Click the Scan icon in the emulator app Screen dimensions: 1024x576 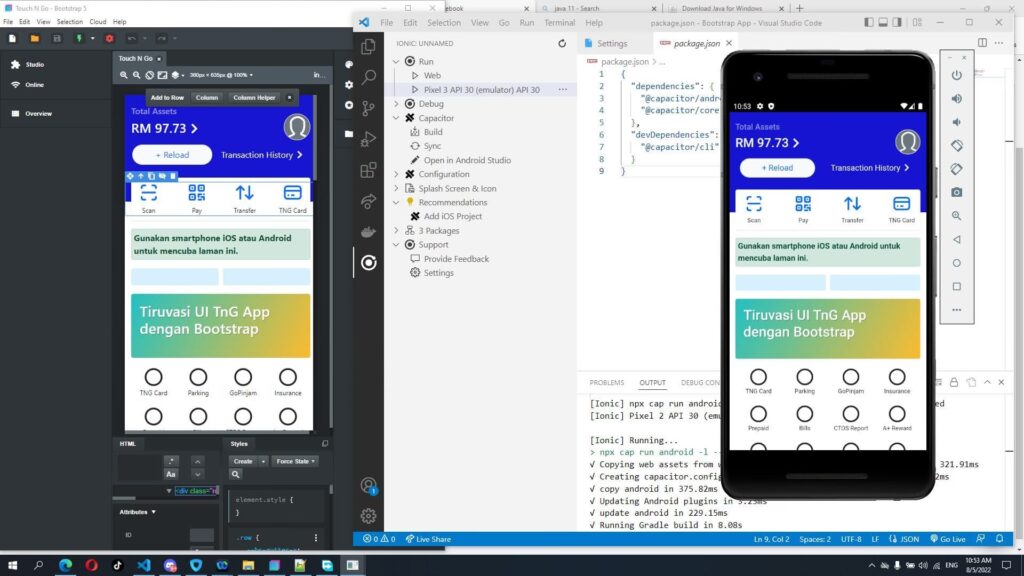754,204
